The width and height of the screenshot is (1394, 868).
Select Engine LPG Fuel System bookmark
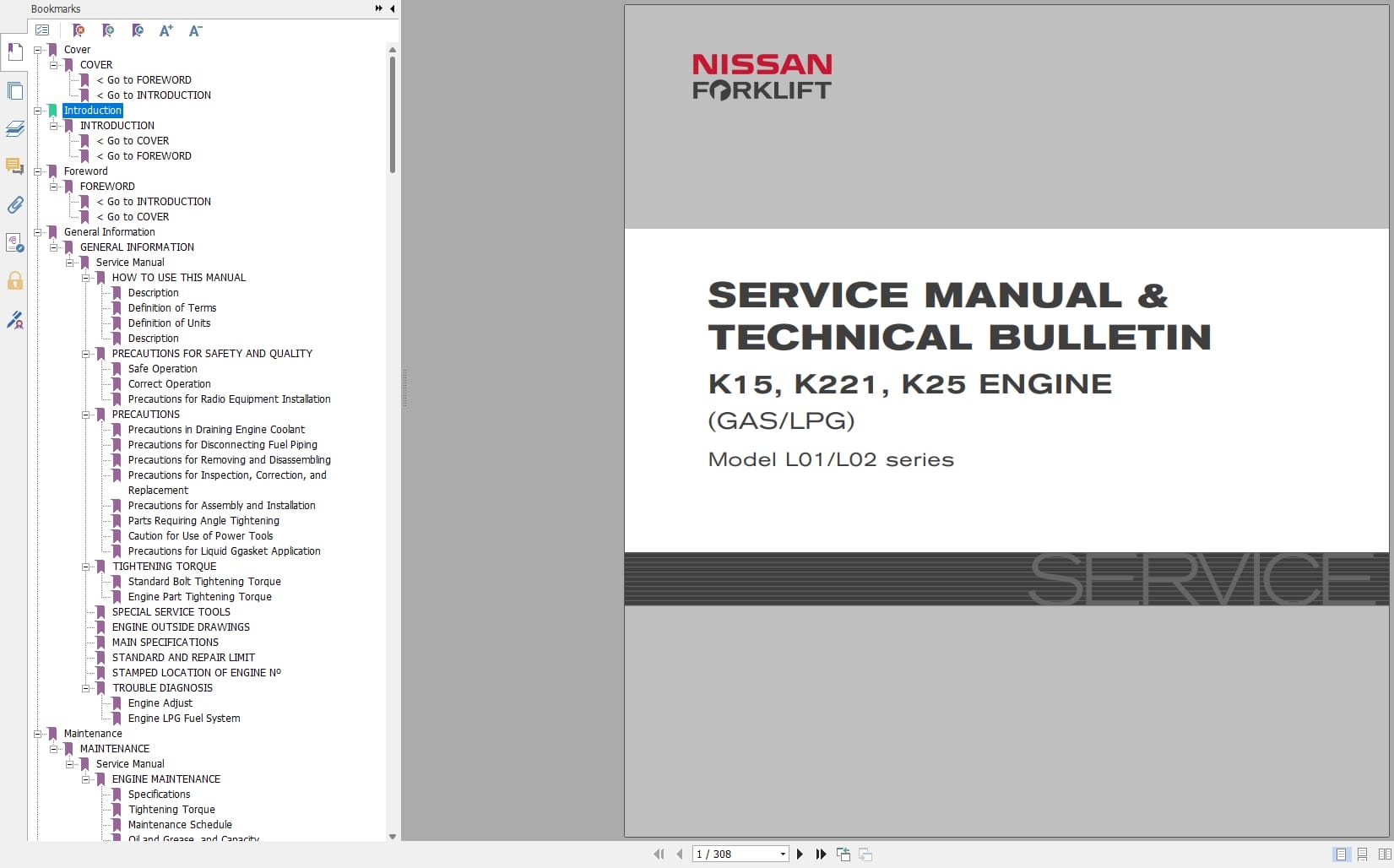(x=184, y=719)
